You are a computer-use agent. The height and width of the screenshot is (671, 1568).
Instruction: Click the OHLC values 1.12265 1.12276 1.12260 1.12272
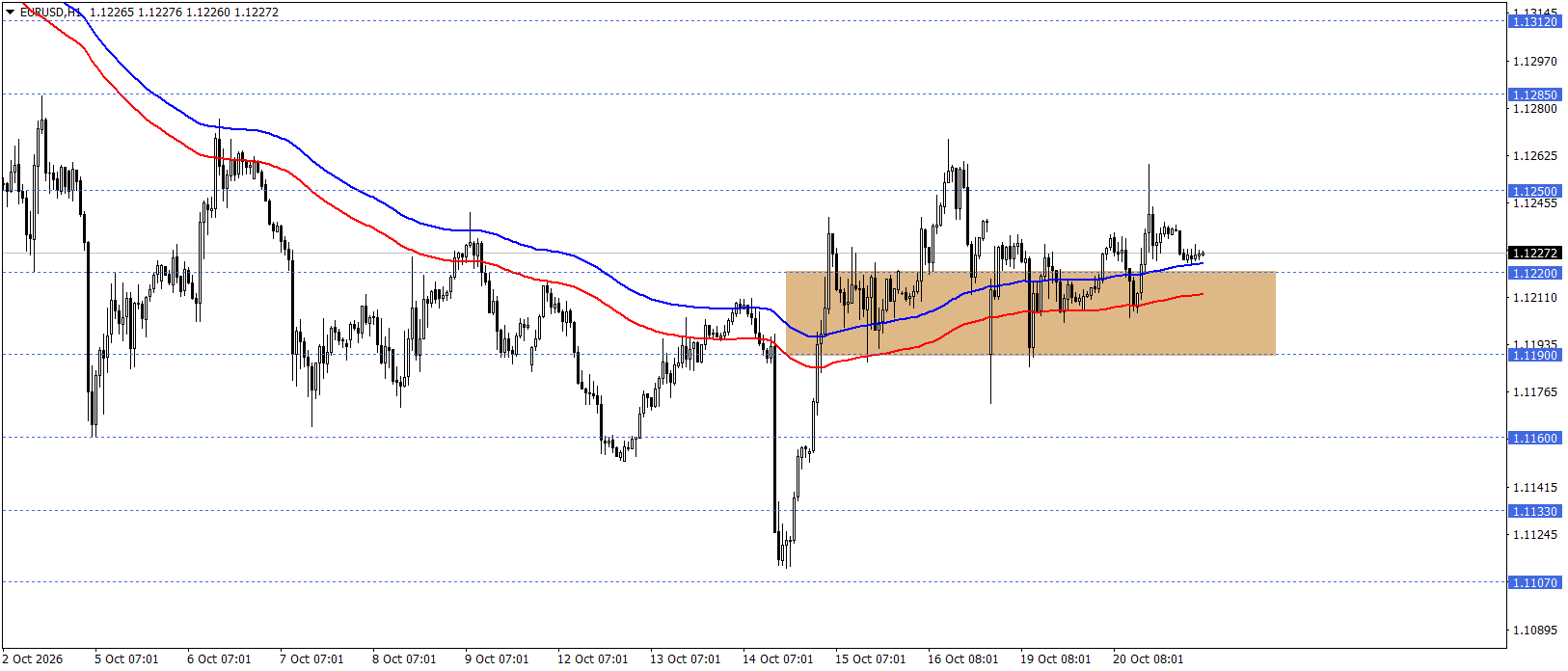click(184, 13)
